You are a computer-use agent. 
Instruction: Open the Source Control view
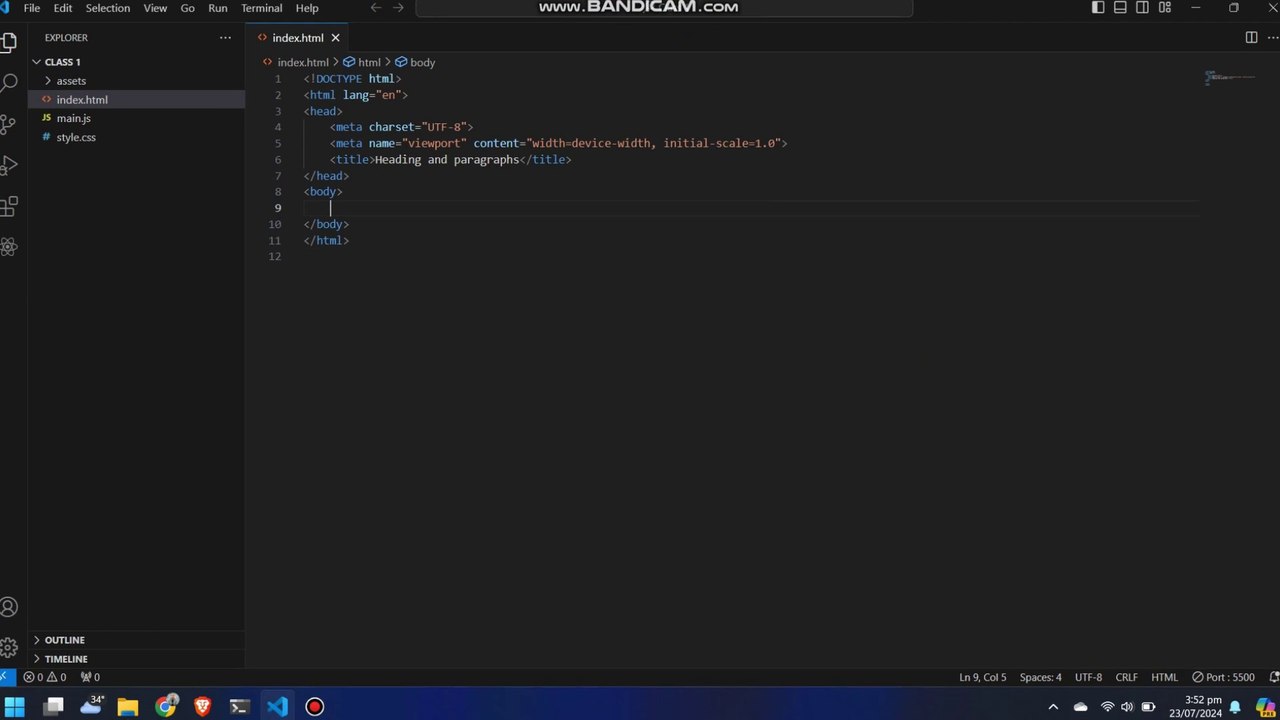tap(9, 125)
